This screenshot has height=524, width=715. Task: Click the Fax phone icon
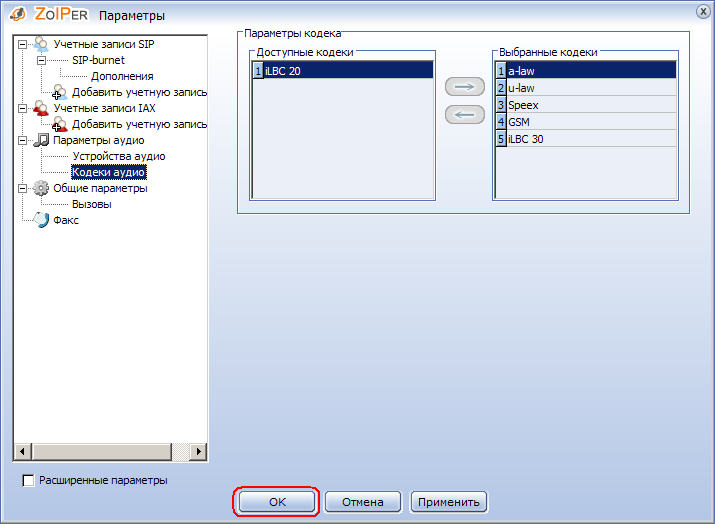(41, 220)
